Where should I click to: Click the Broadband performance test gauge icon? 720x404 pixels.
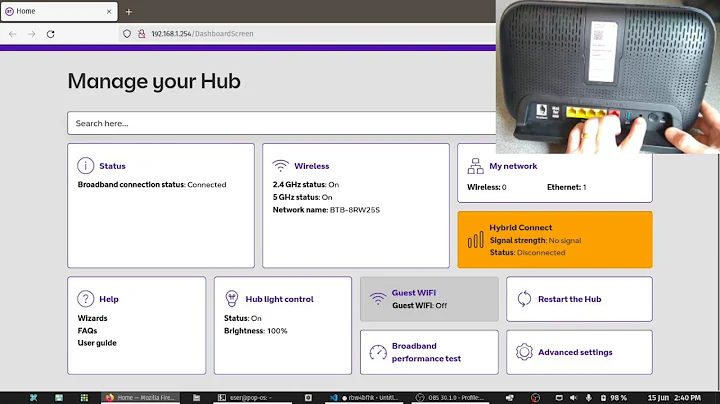coord(378,352)
